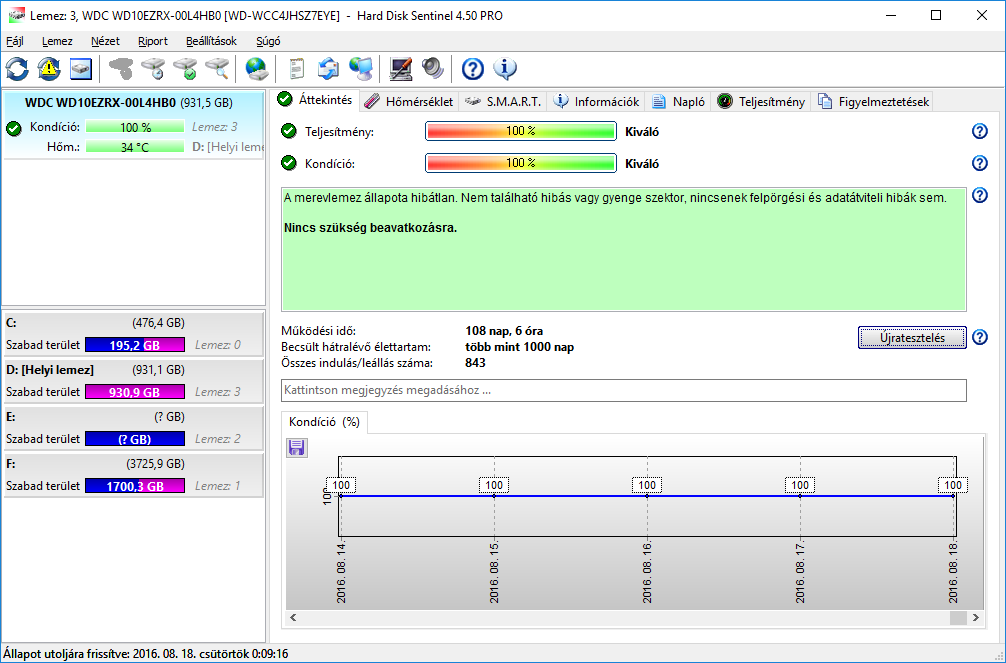The image size is (1006, 663).
Task: Click help icon beside Újratesztelés button
Action: (x=979, y=337)
